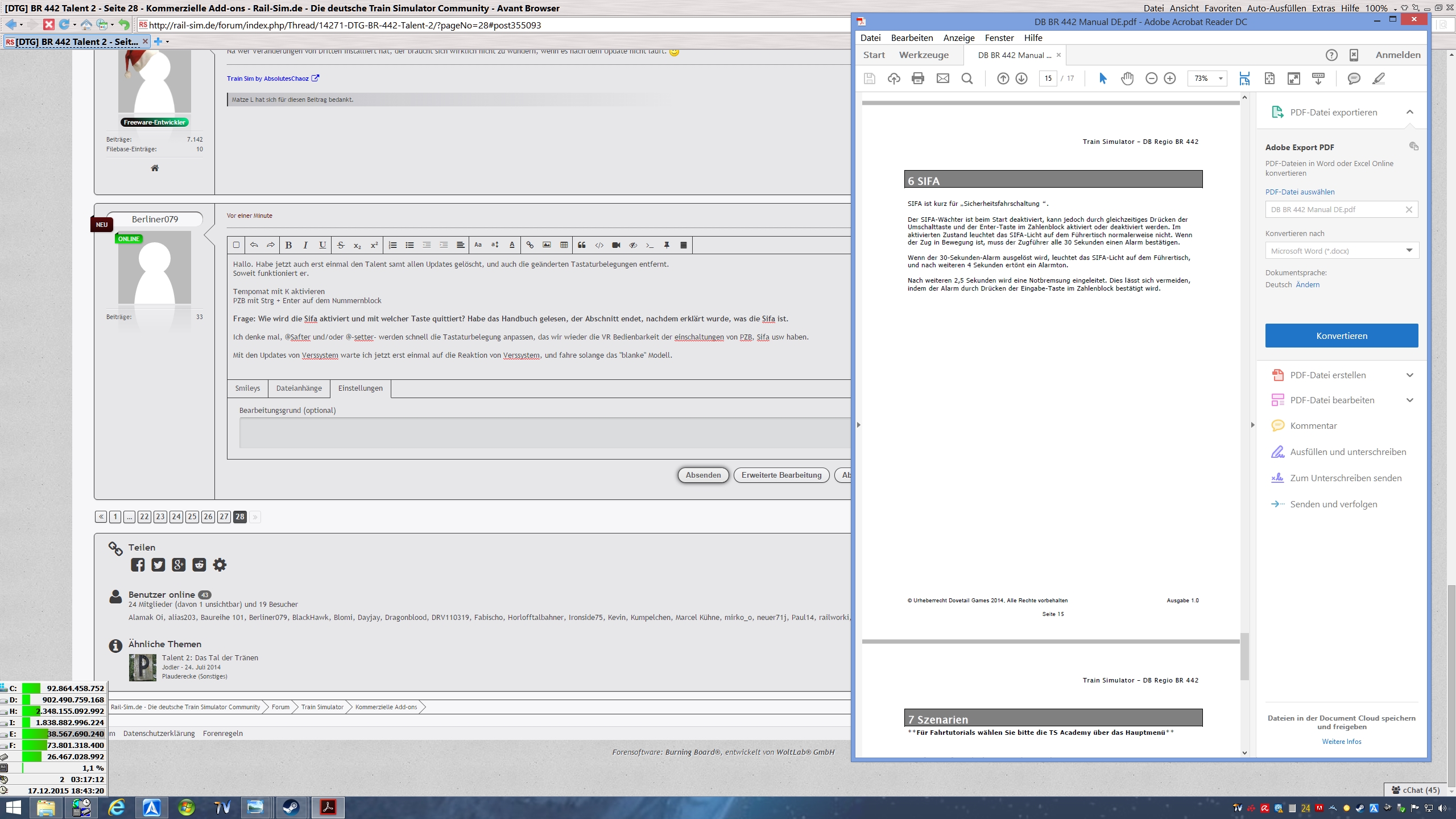This screenshot has width=1456, height=819.
Task: Insert link icon in forum editor
Action: click(x=530, y=245)
